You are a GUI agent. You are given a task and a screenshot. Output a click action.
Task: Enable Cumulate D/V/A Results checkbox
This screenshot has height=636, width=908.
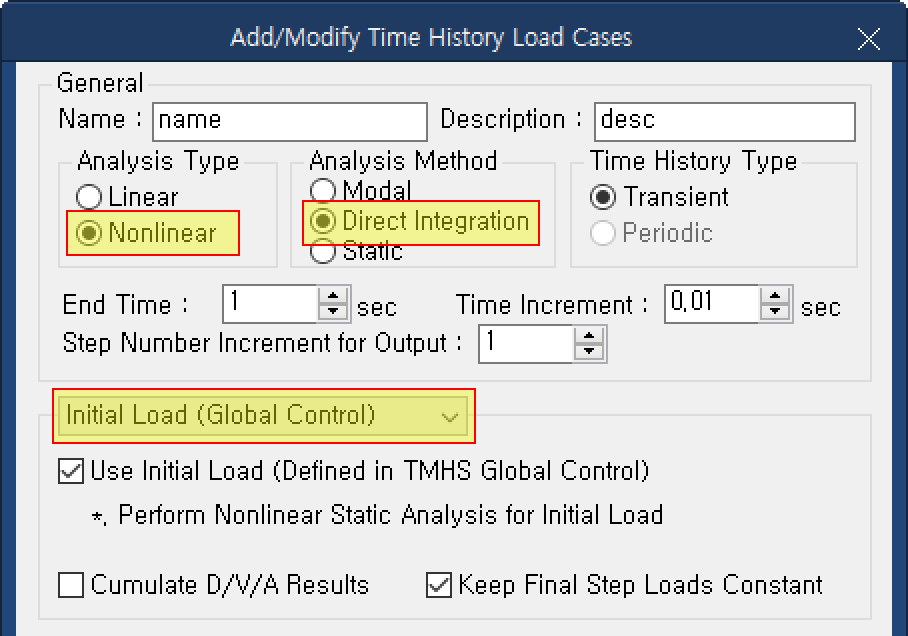(x=71, y=585)
